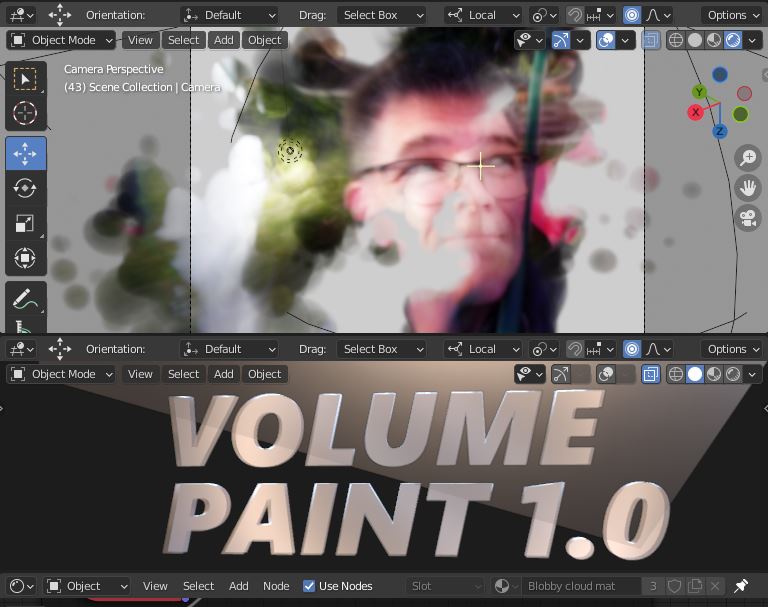768x607 pixels.
Task: Toggle overlays in the top viewport
Action: (606, 40)
